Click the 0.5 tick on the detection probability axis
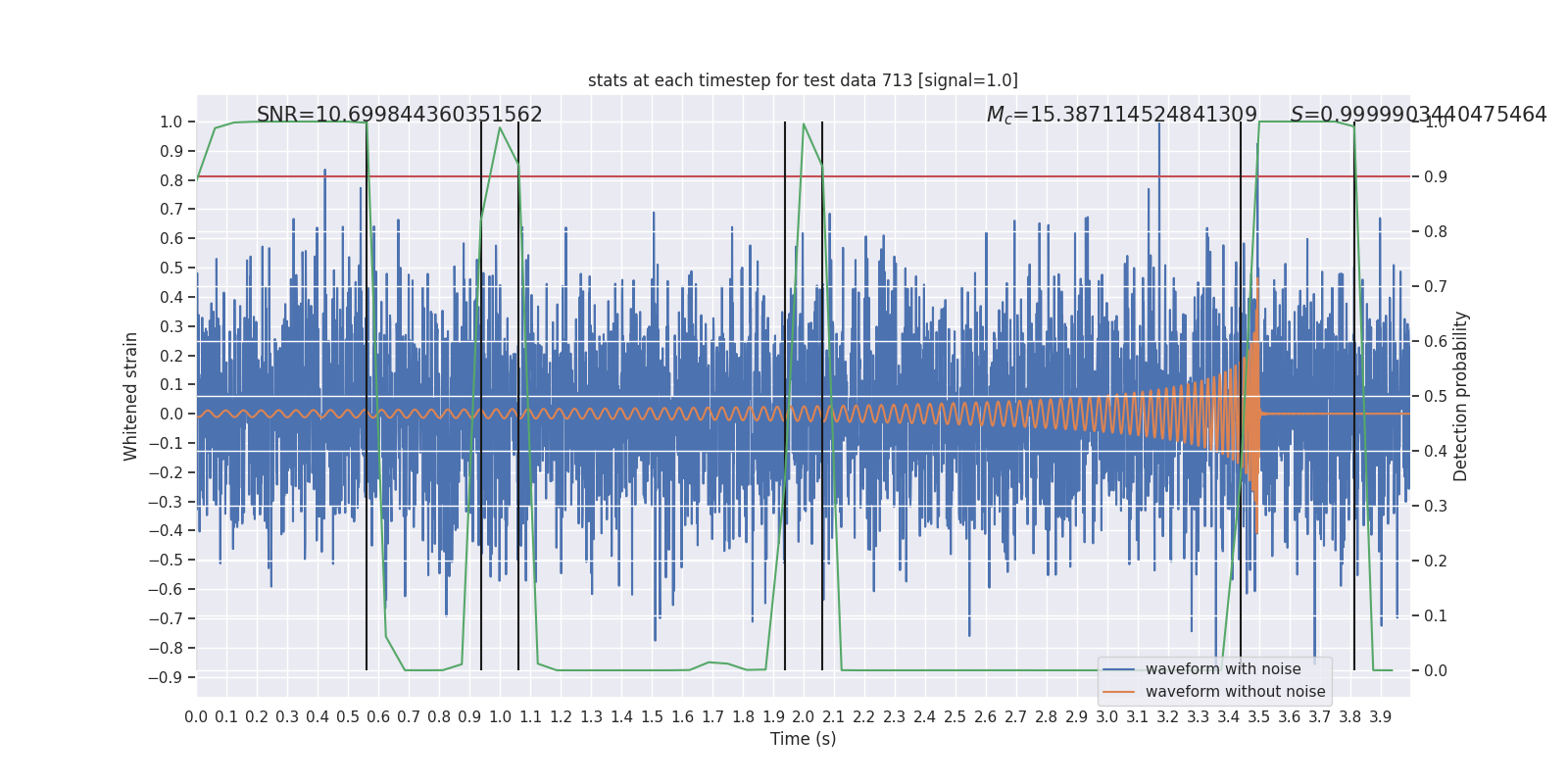This screenshot has width=1568, height=784. (x=1436, y=397)
